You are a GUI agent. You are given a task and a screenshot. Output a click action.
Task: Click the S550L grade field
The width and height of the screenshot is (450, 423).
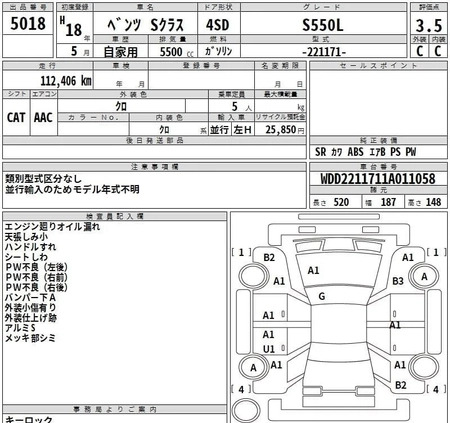tap(323, 25)
